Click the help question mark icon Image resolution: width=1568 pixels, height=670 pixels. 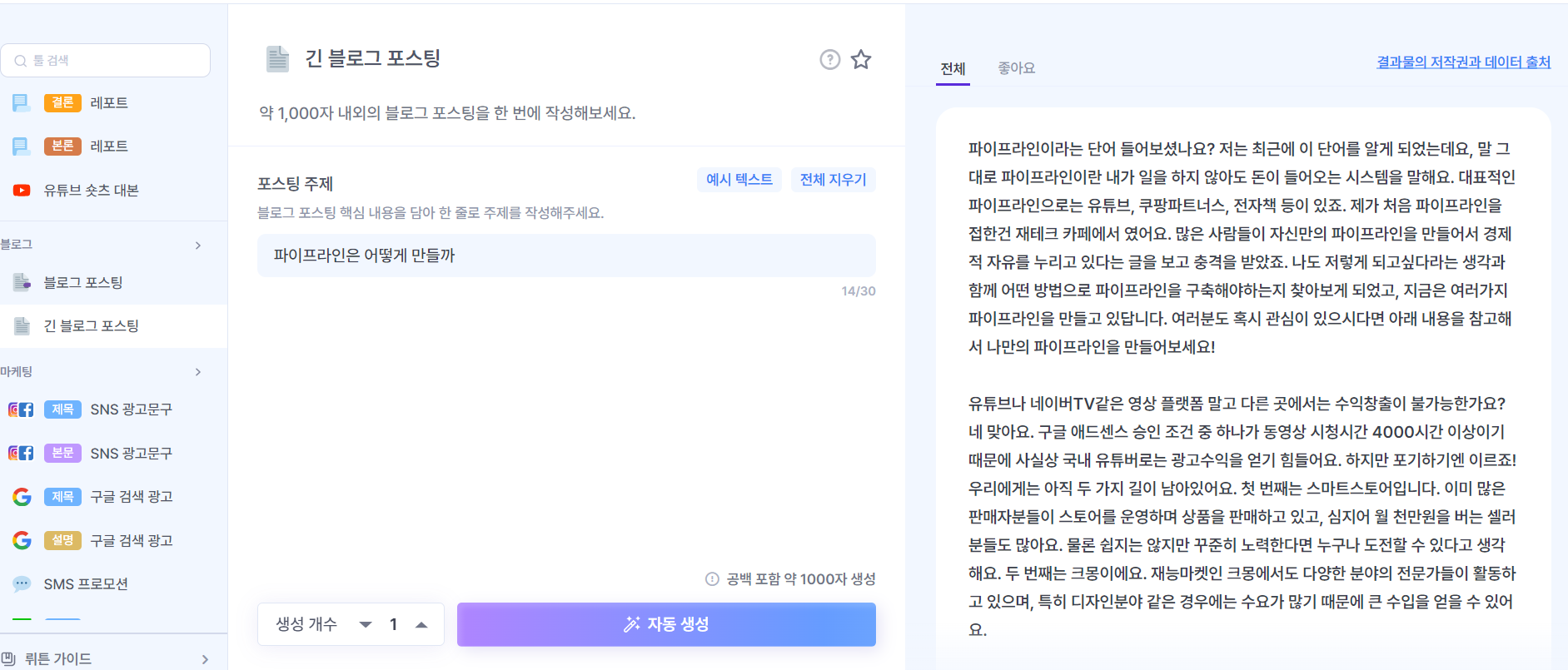(x=829, y=59)
